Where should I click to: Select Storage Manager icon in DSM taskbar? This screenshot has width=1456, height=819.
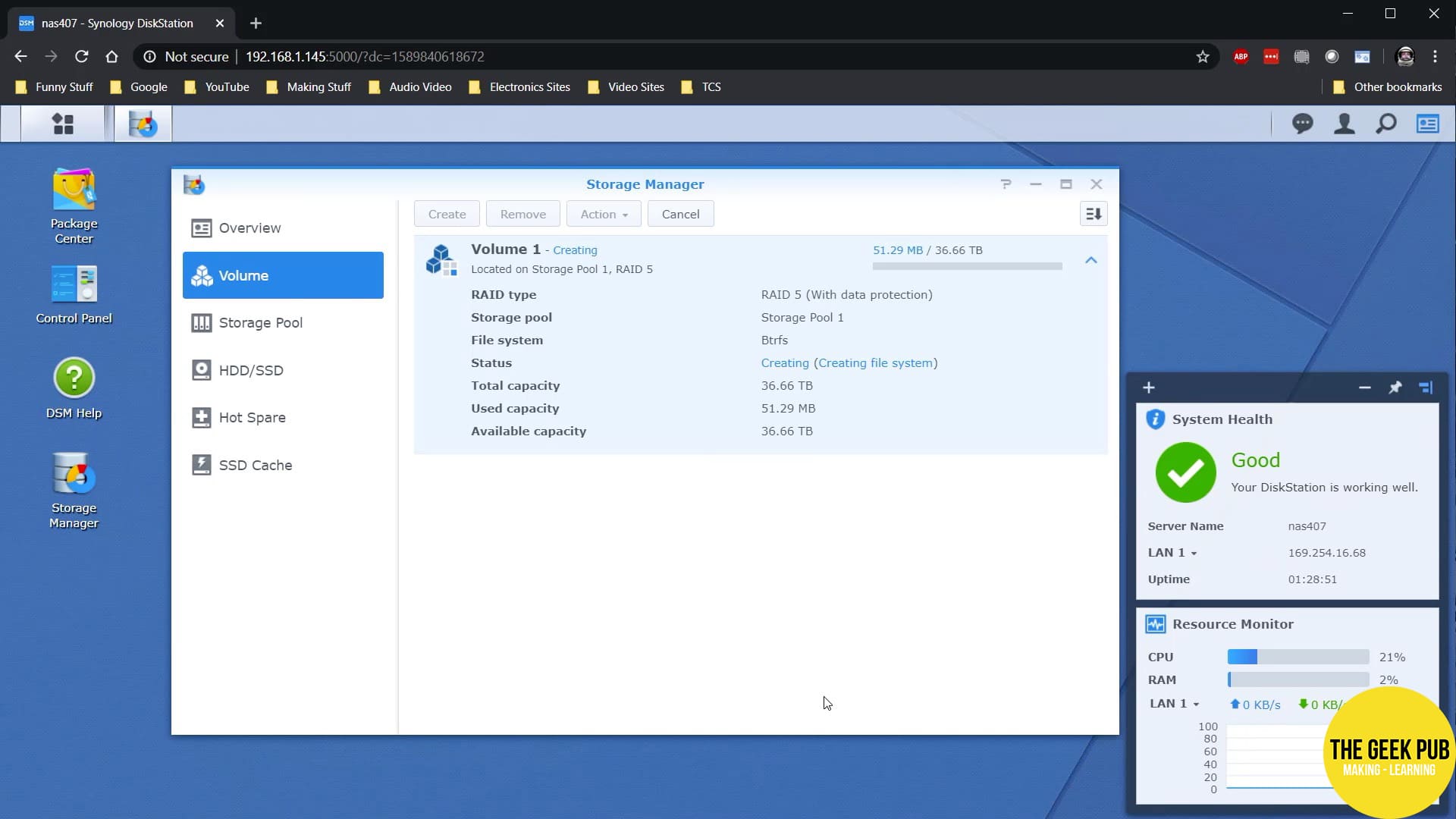143,124
